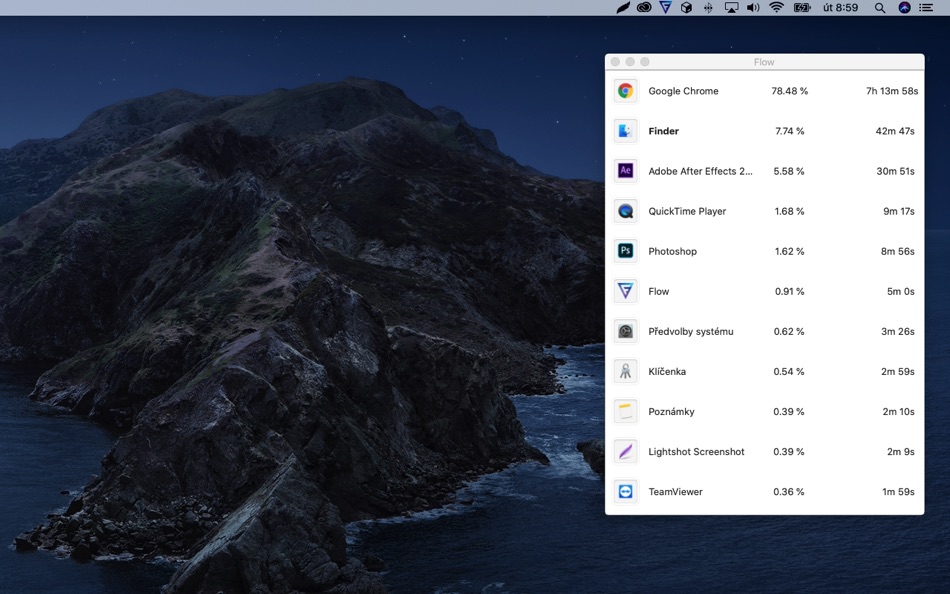Close the Flow window
Screen dimensions: 950x594
click(616, 62)
